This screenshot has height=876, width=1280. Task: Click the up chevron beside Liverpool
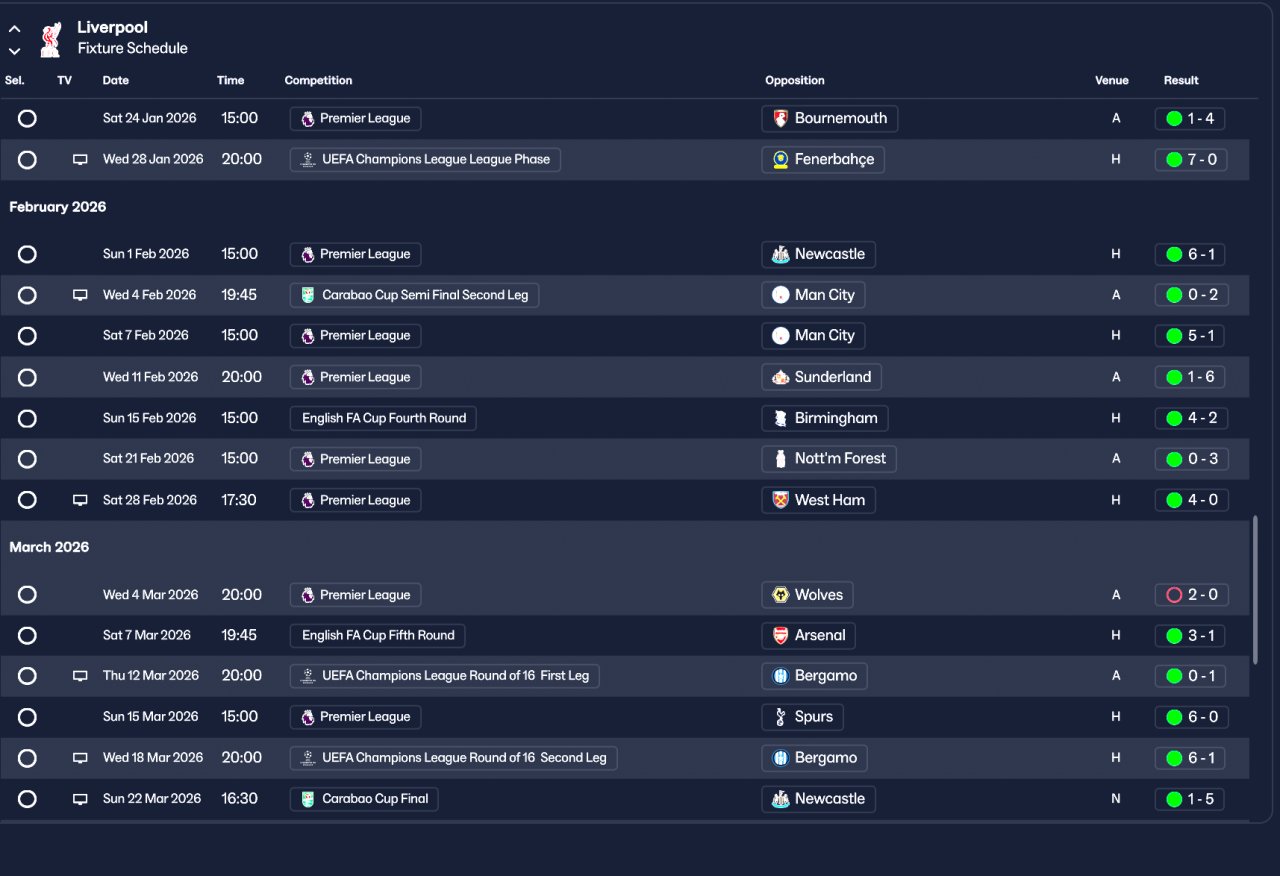[15, 30]
